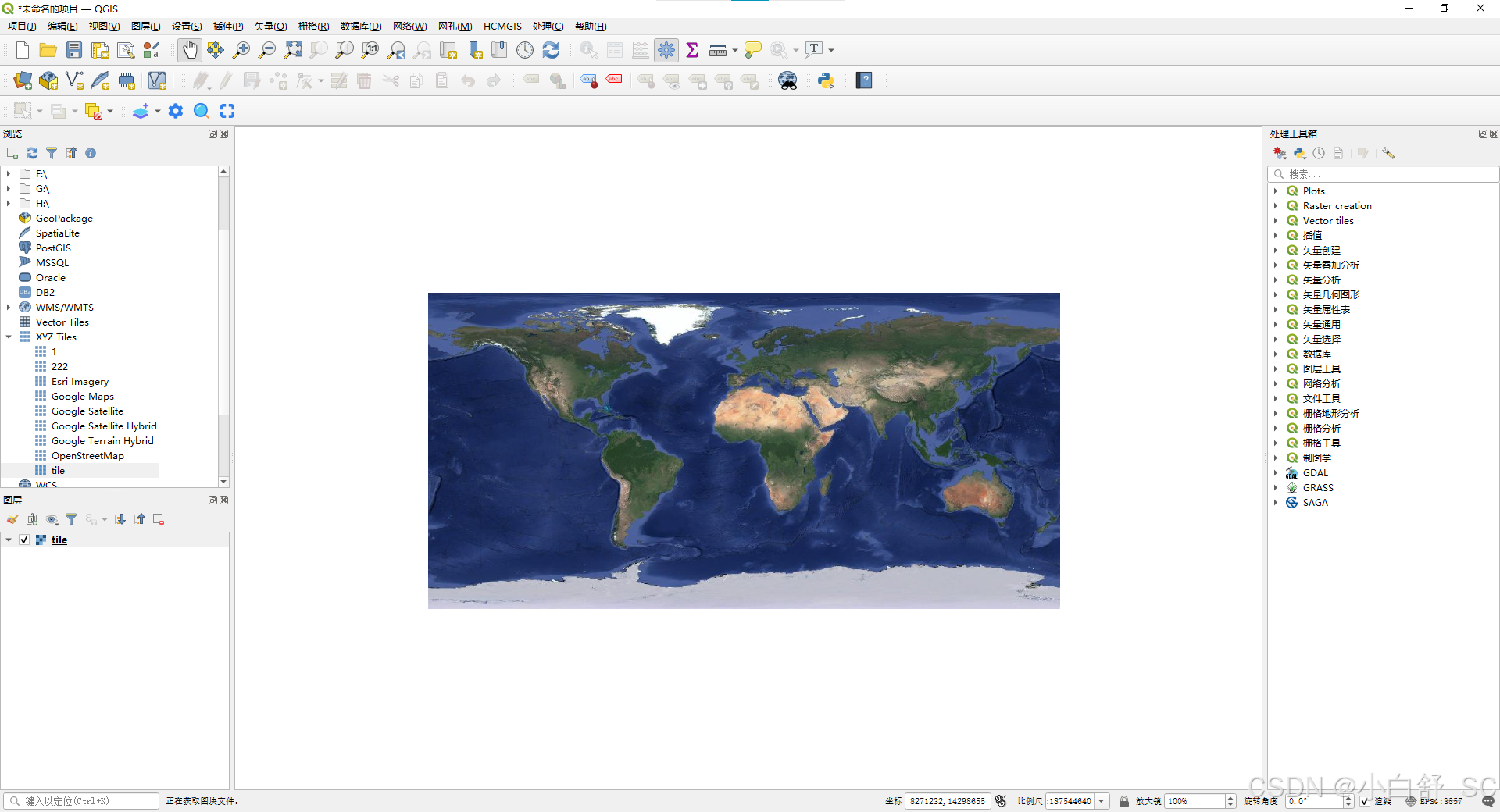This screenshot has height=812, width=1500.
Task: Select Google Satellite XYZ tile
Action: [x=87, y=411]
